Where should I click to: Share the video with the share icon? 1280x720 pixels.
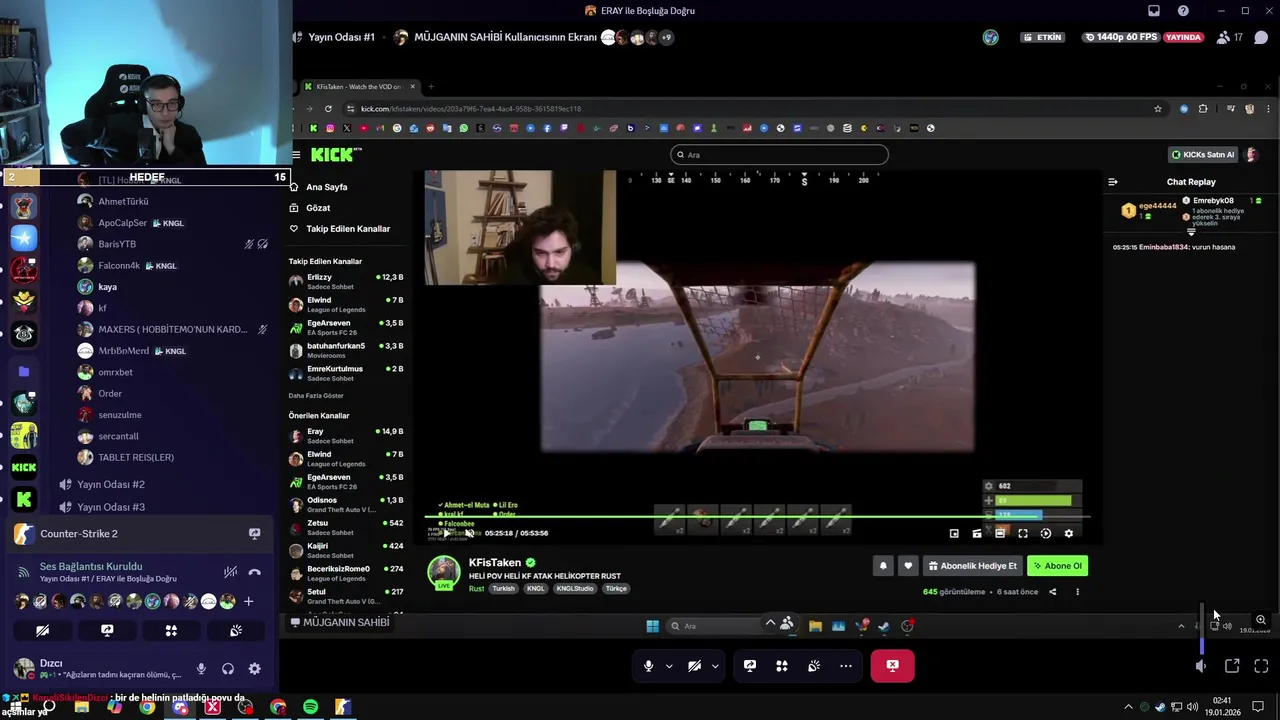1052,592
